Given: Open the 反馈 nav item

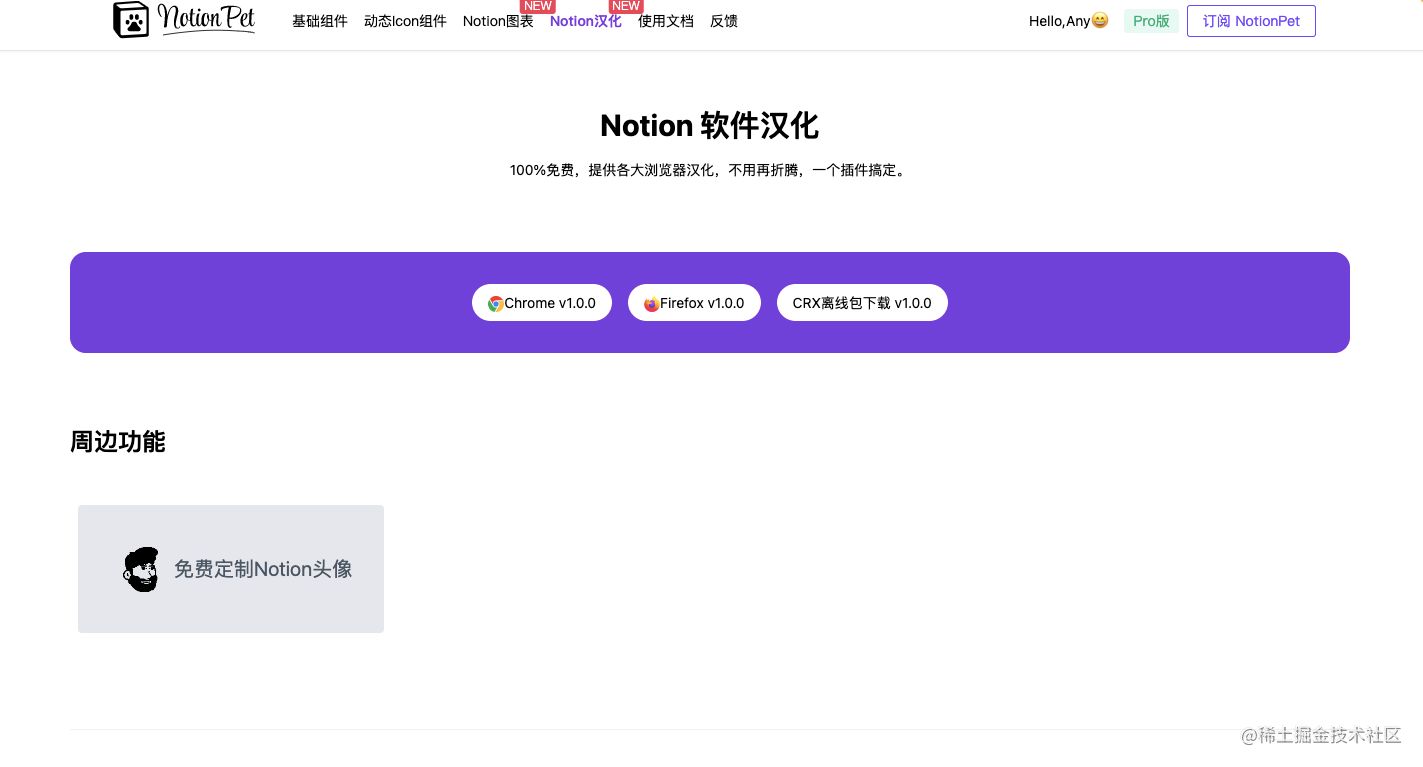Looking at the screenshot, I should [724, 21].
